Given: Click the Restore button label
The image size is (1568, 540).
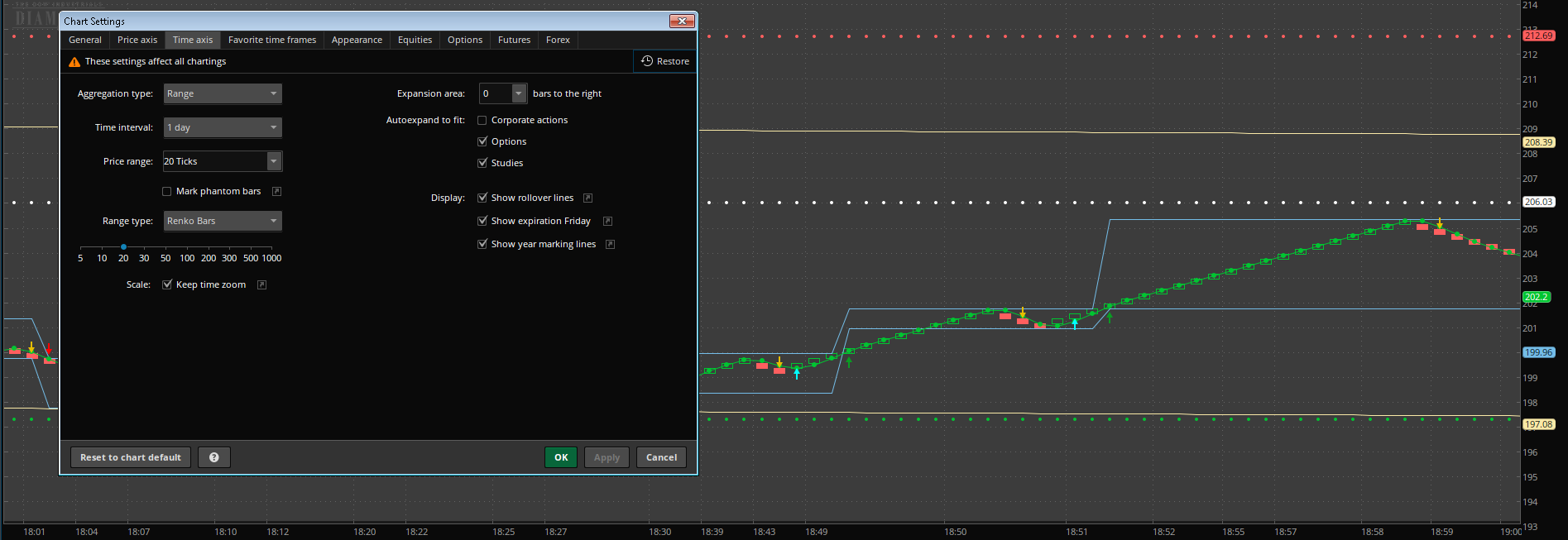Looking at the screenshot, I should [673, 61].
